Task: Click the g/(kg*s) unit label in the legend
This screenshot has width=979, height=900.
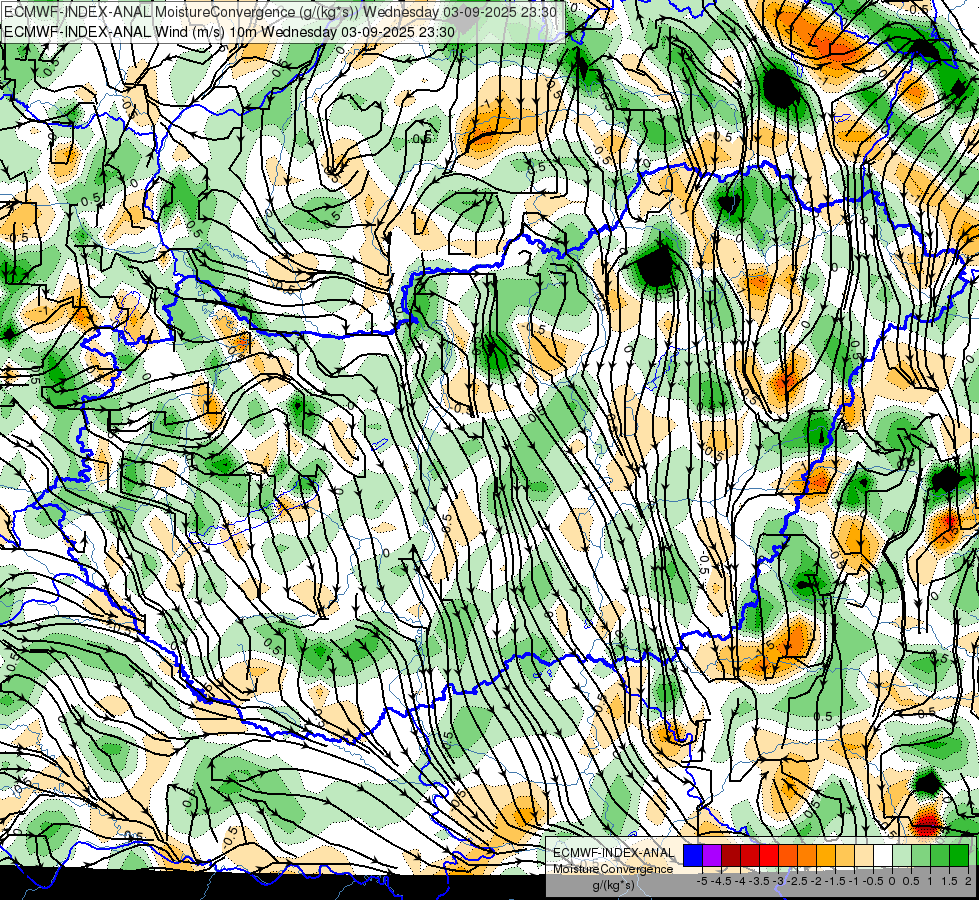Action: [613, 886]
